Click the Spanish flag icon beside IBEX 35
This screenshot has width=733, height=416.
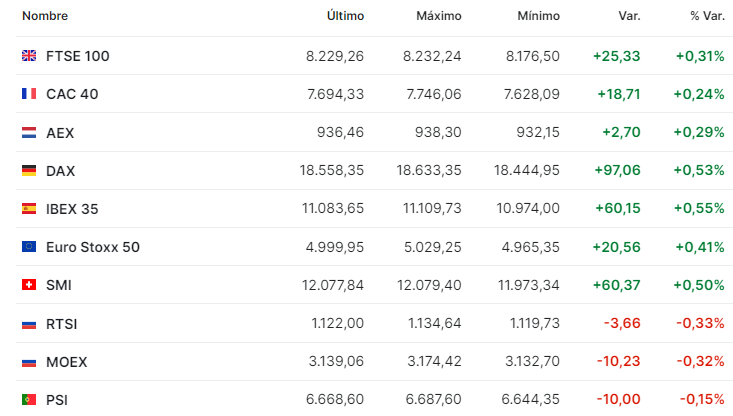coord(29,208)
